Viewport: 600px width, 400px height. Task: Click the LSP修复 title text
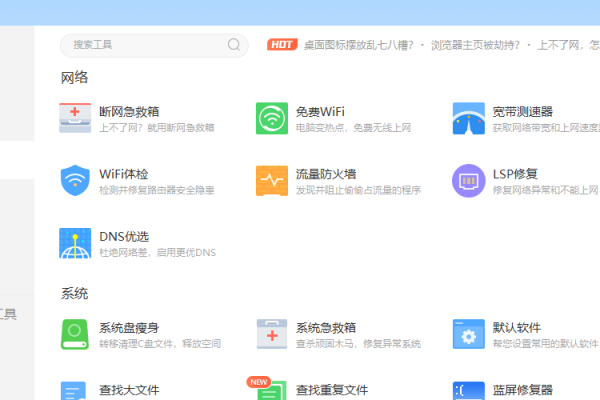[515, 174]
